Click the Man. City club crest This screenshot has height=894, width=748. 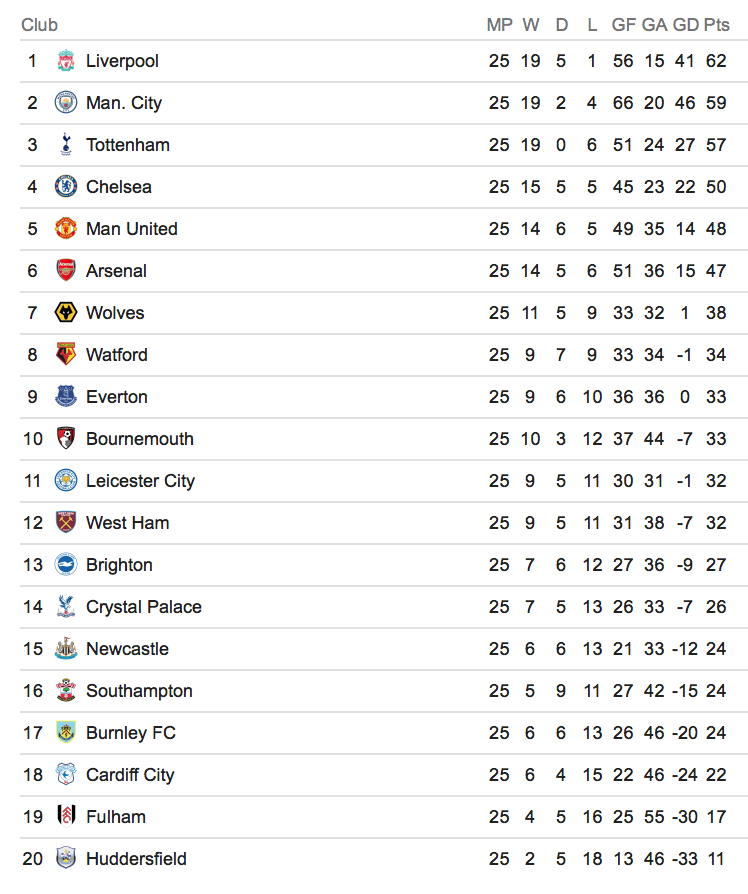click(66, 103)
